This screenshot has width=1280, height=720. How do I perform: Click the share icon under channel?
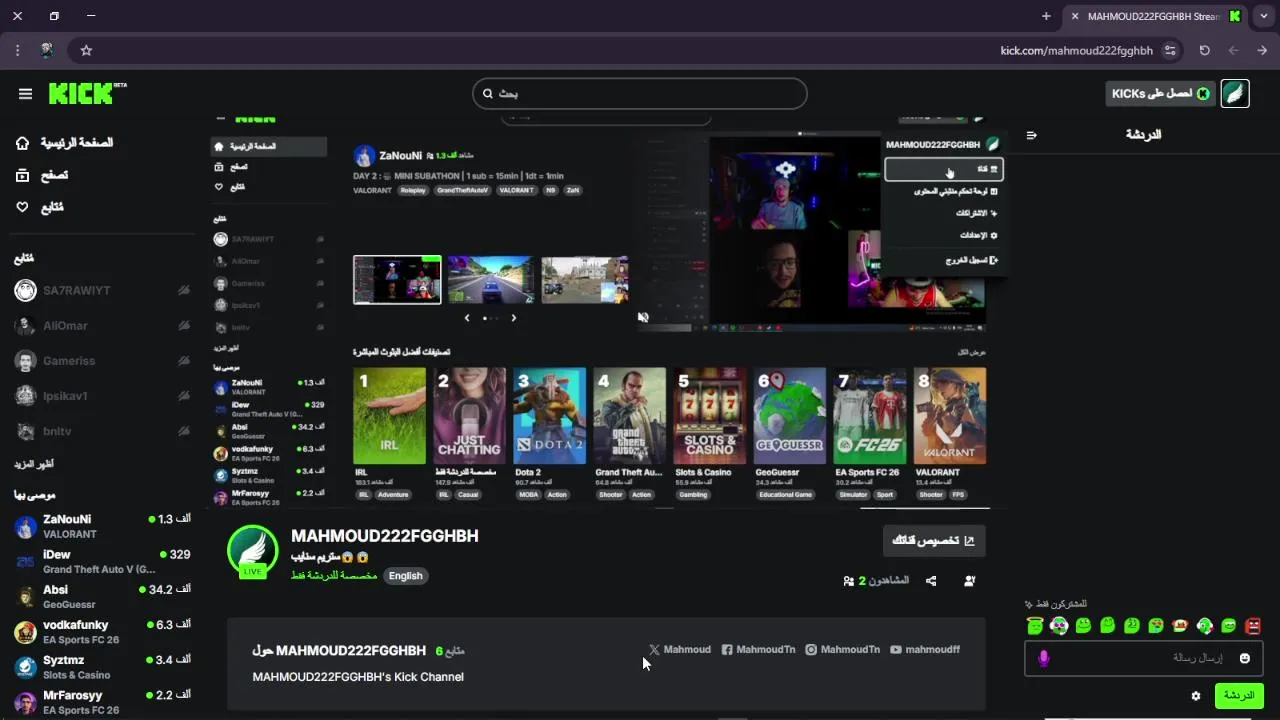pos(931,581)
